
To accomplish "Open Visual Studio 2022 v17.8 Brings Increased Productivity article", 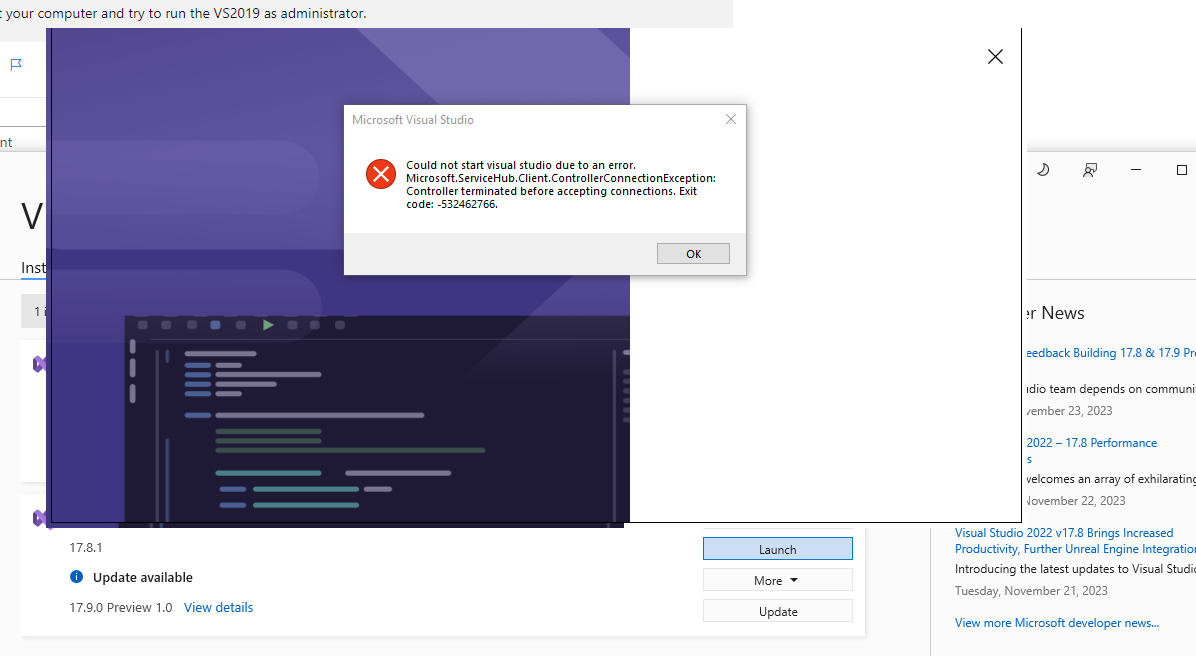I will click(1075, 541).
